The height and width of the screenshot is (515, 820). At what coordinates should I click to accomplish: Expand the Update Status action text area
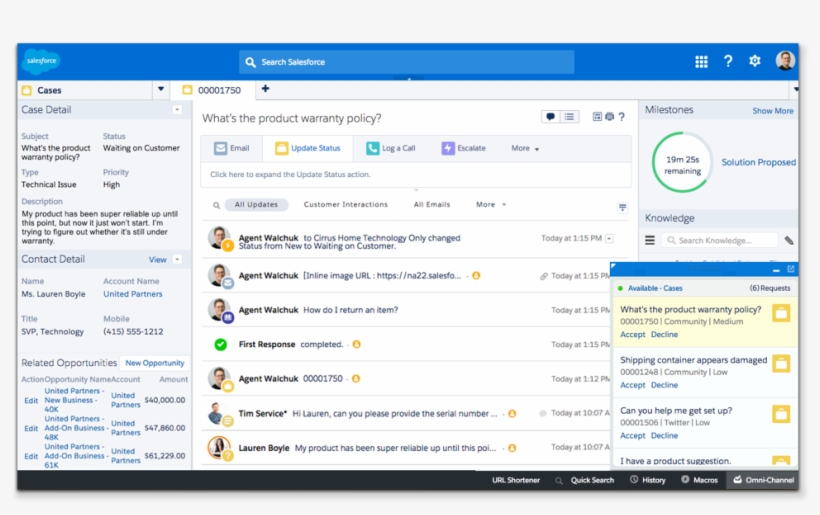pyautogui.click(x=416, y=175)
